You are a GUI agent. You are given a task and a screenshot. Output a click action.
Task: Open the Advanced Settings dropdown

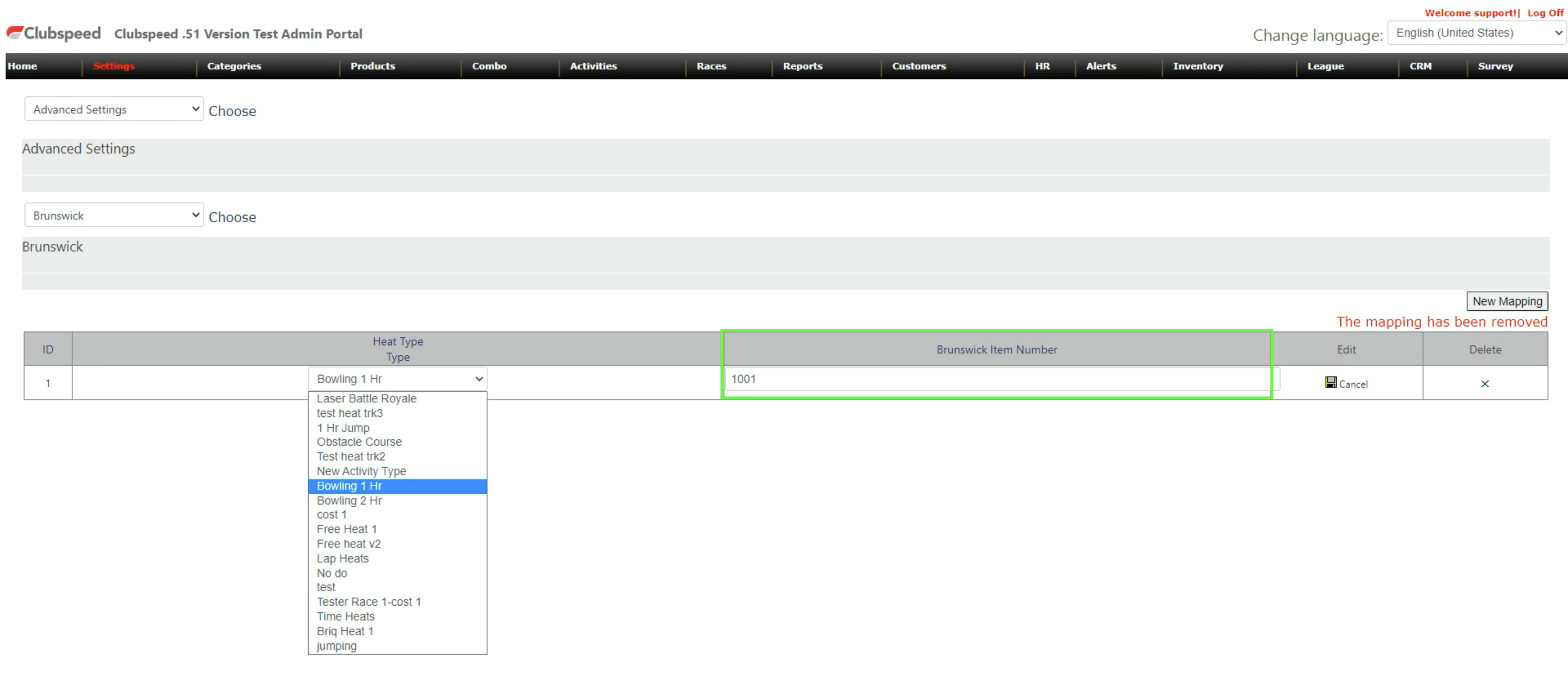(114, 109)
